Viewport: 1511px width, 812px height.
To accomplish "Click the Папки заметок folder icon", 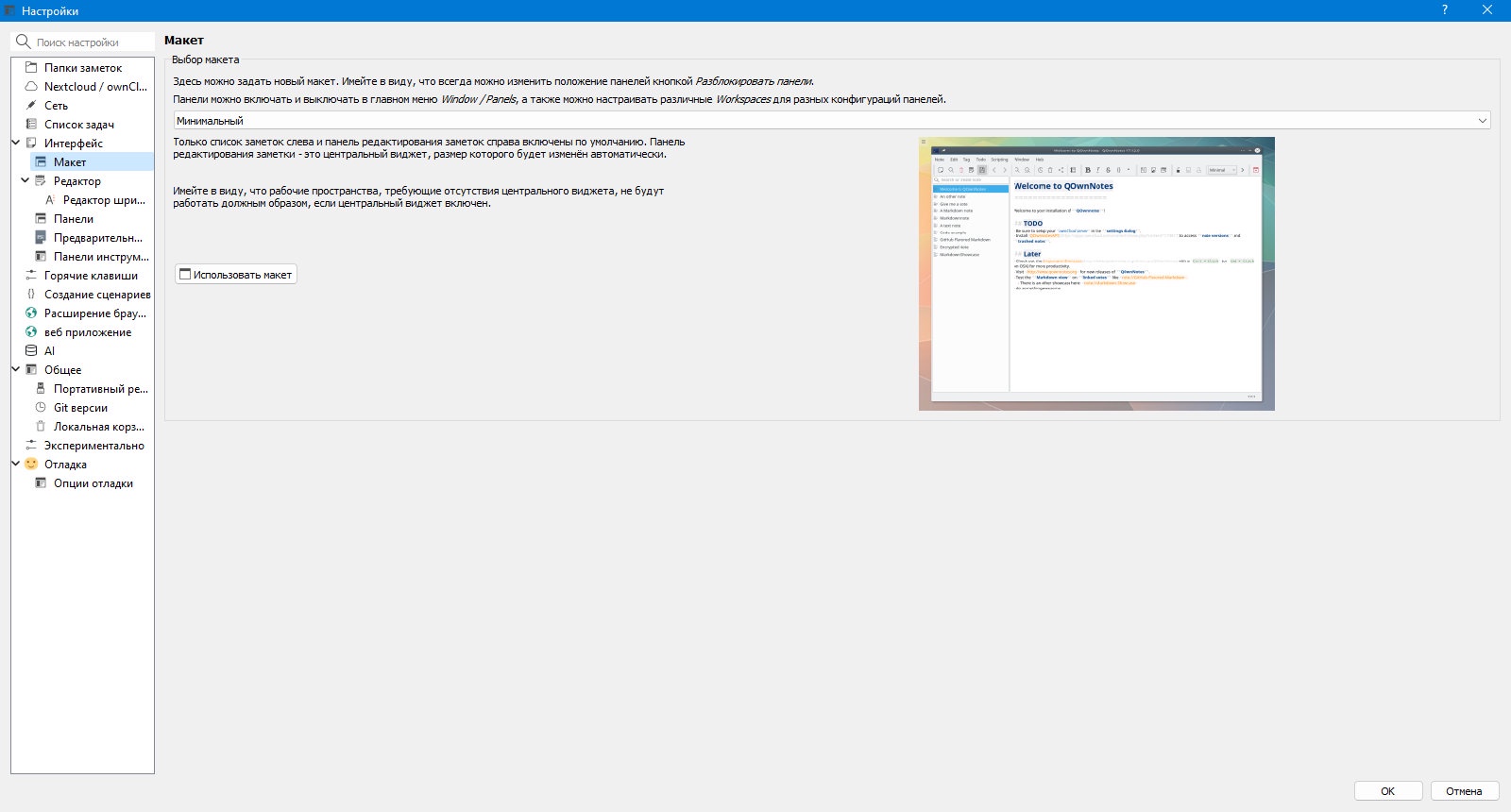I will (x=31, y=68).
